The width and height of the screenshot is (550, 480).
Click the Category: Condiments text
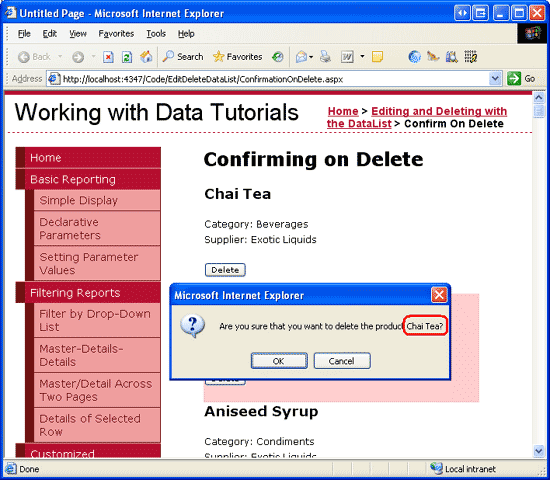(x=259, y=441)
